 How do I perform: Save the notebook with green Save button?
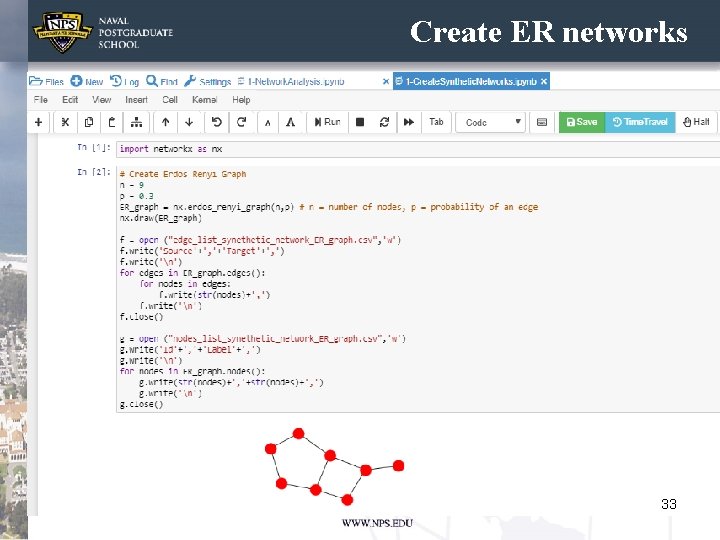(582, 122)
